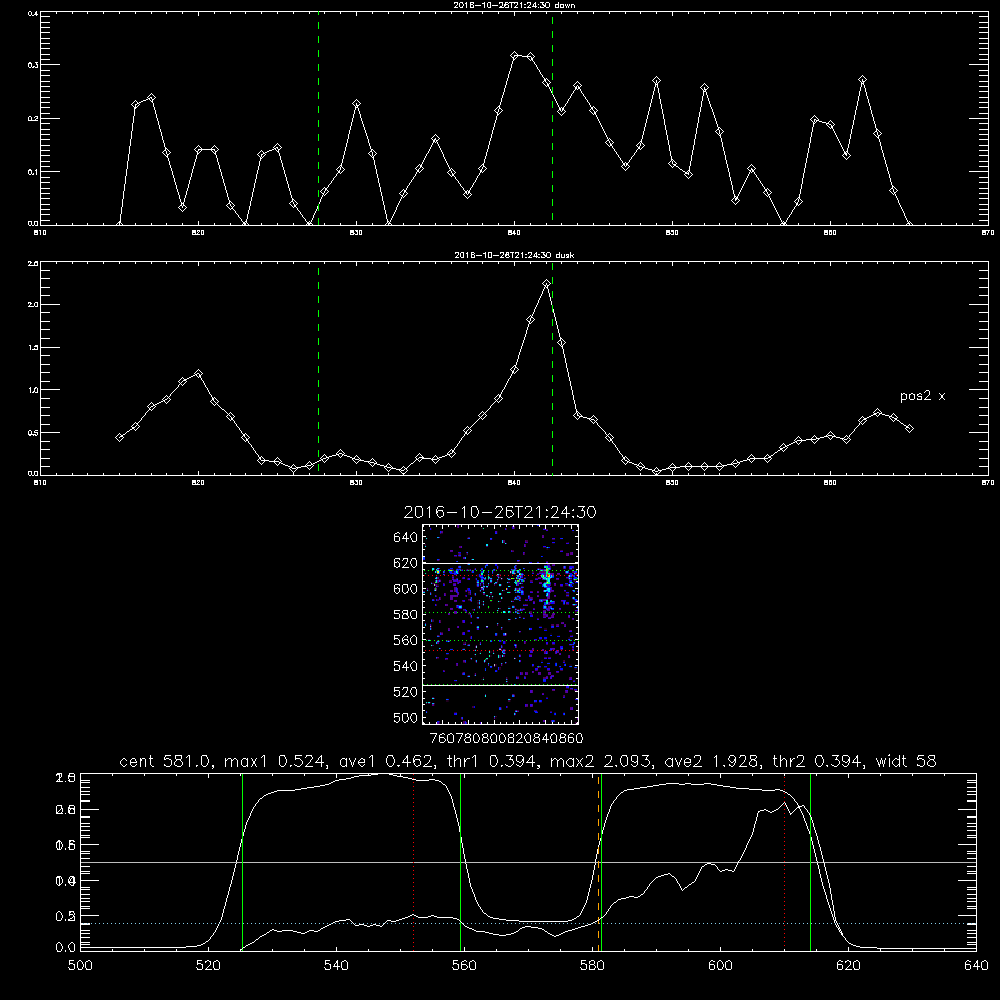1000x1000 pixels.
Task: Click the spectral heatmap image
Action: 501,624
